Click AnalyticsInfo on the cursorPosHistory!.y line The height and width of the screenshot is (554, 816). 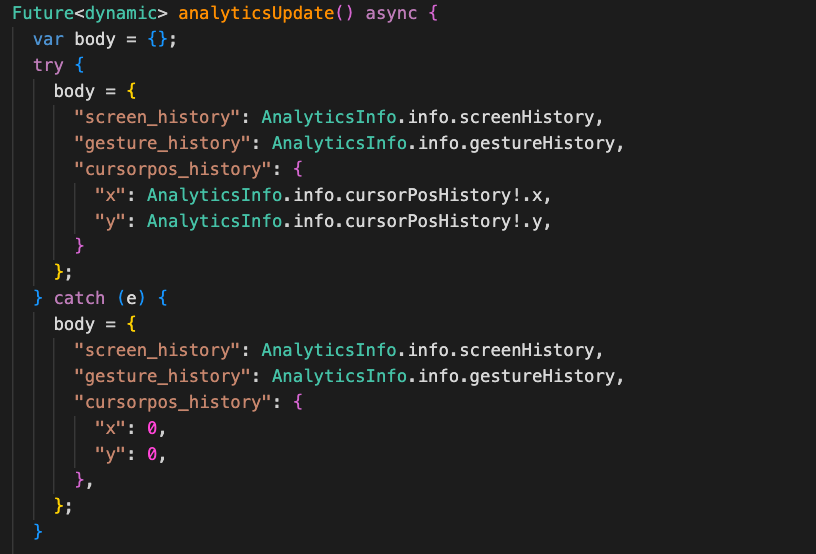[214, 221]
